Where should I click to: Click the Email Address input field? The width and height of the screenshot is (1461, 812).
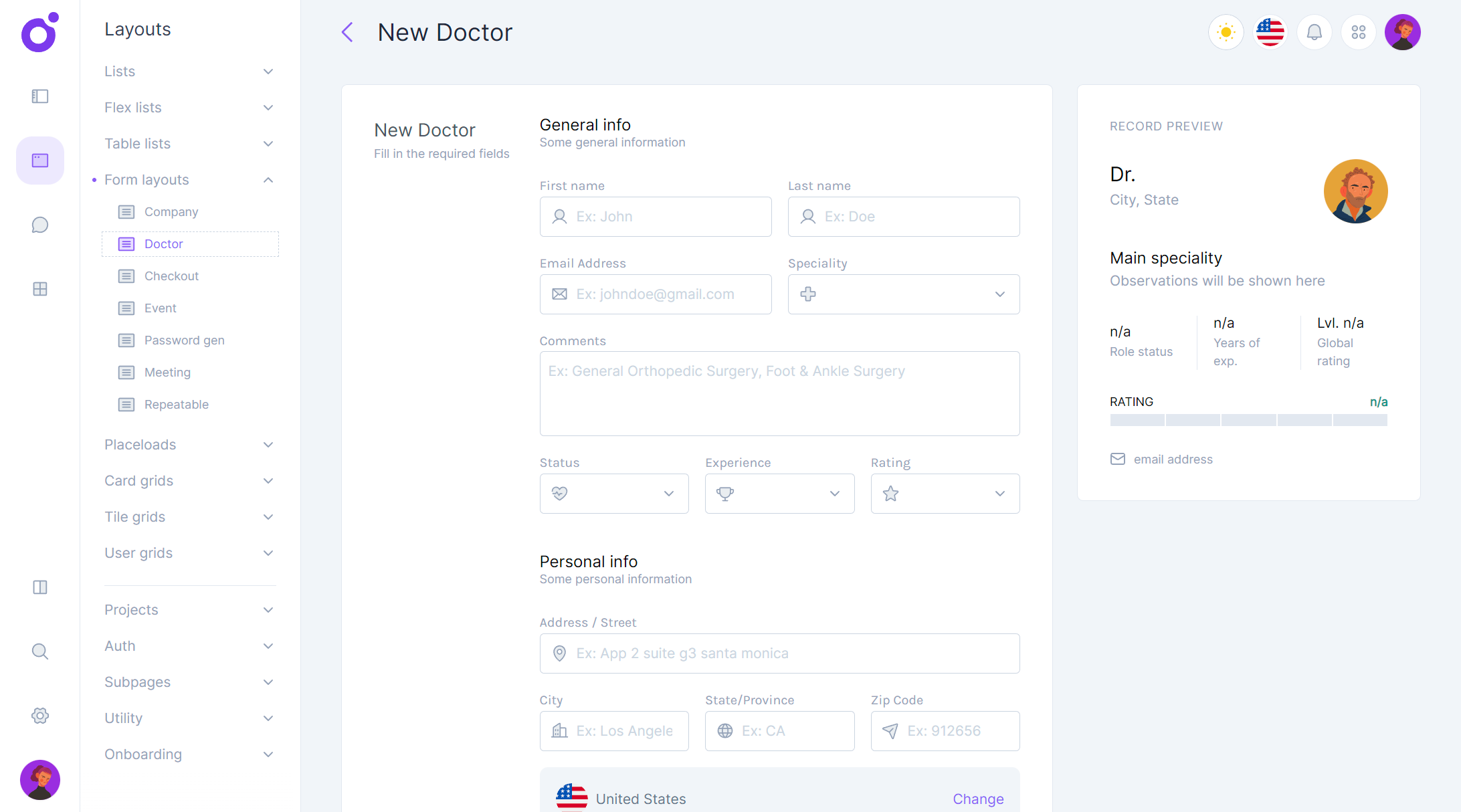coord(655,294)
